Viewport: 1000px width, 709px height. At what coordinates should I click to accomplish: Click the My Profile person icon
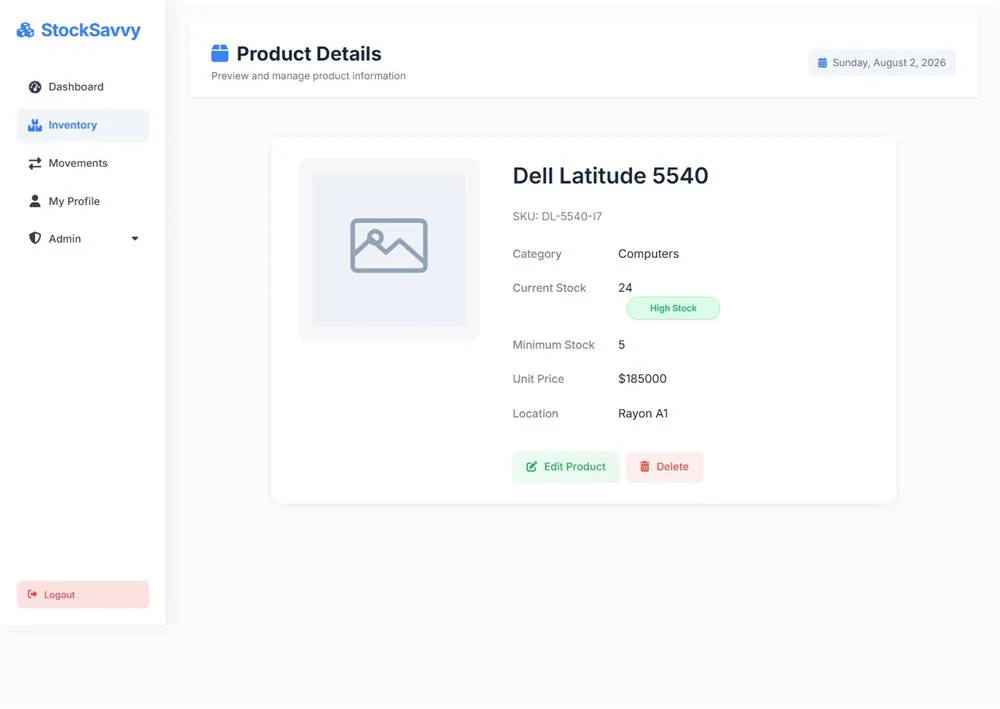[35, 201]
